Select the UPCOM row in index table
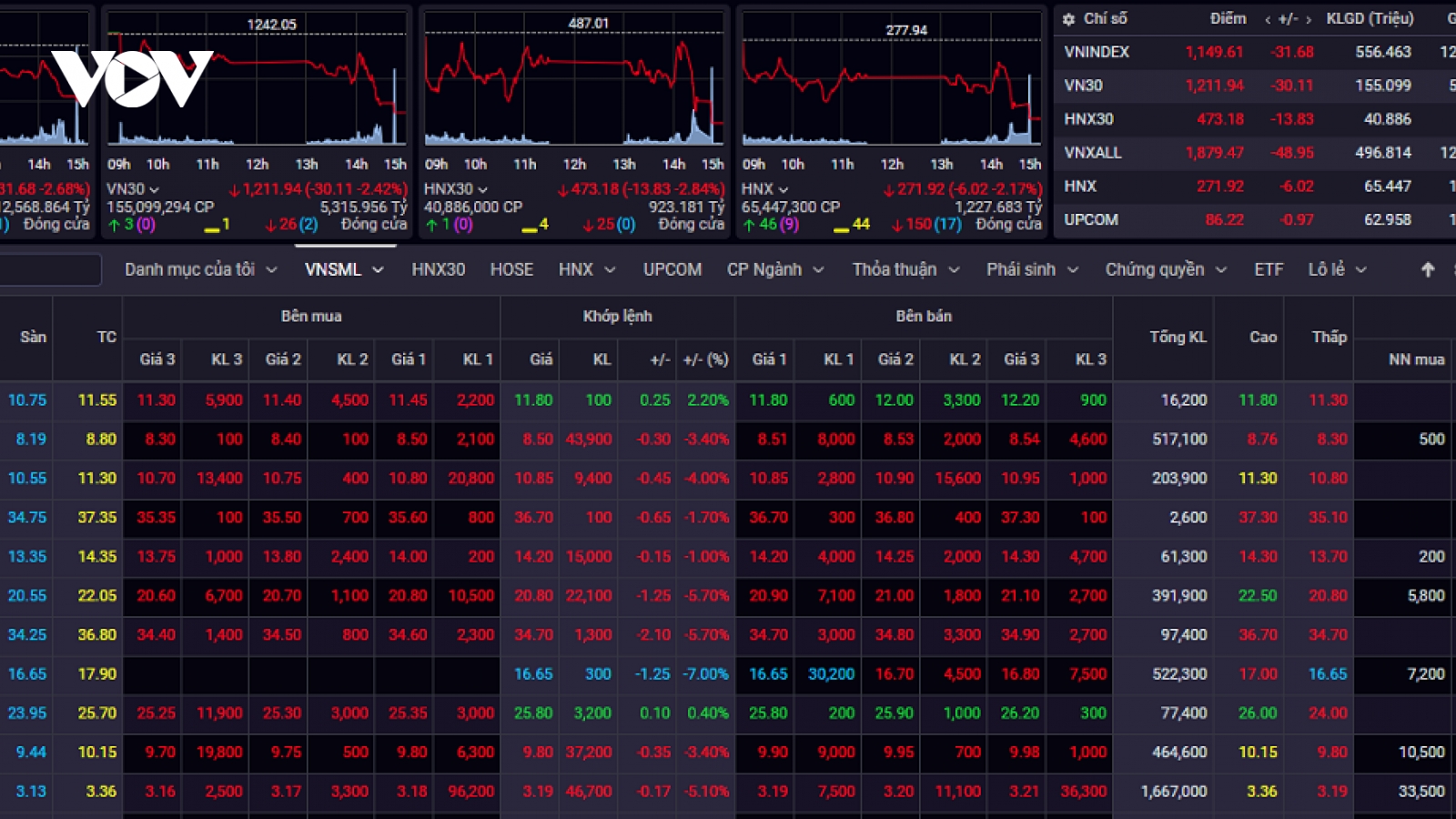Screen dimensions: 1456x819 tap(1255, 220)
